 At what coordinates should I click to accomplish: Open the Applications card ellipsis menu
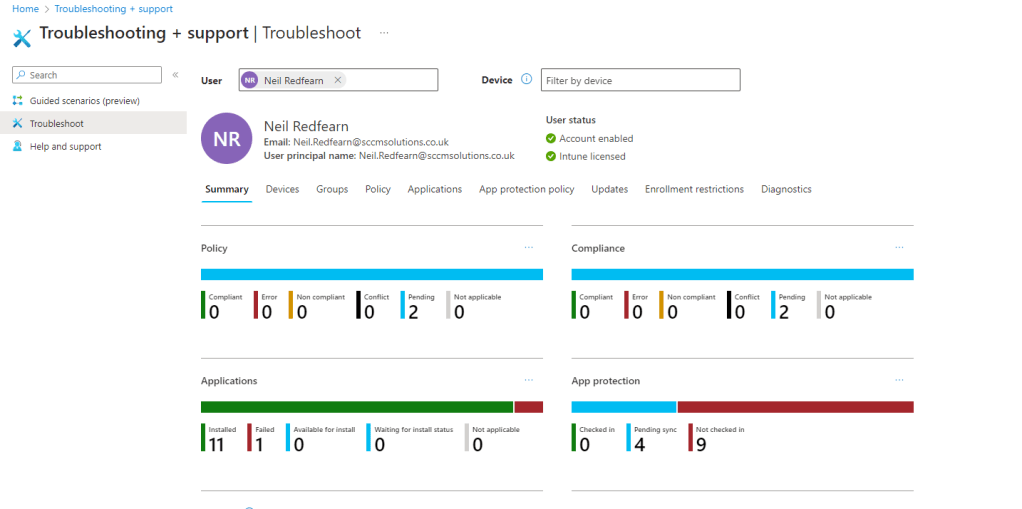click(529, 380)
